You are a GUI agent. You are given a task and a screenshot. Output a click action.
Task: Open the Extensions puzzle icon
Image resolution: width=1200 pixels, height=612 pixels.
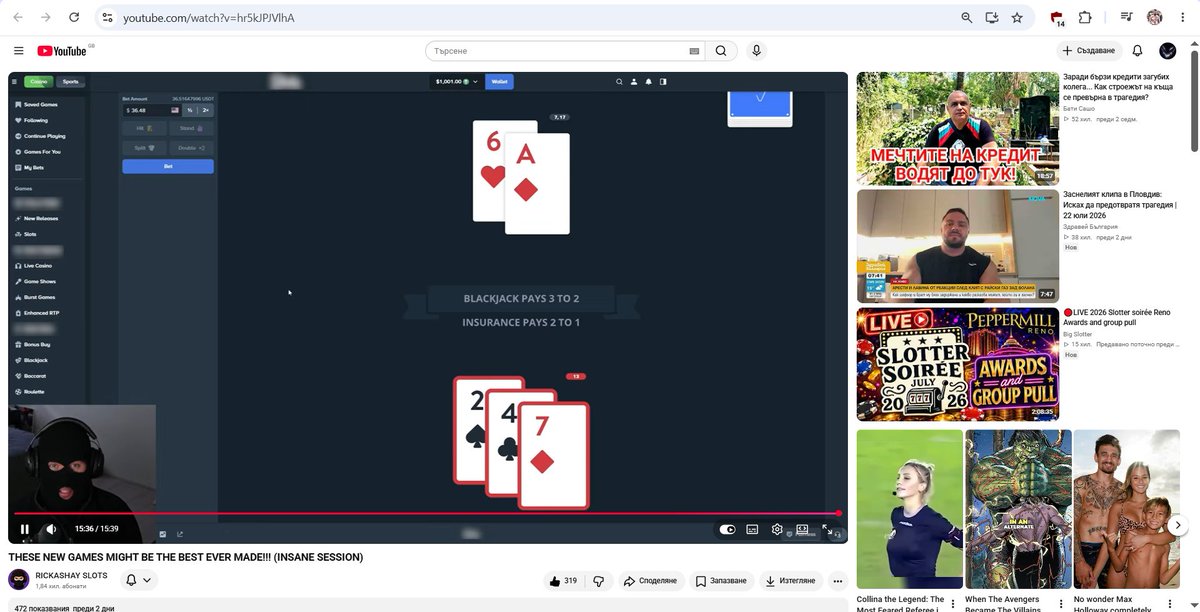[x=1085, y=17]
